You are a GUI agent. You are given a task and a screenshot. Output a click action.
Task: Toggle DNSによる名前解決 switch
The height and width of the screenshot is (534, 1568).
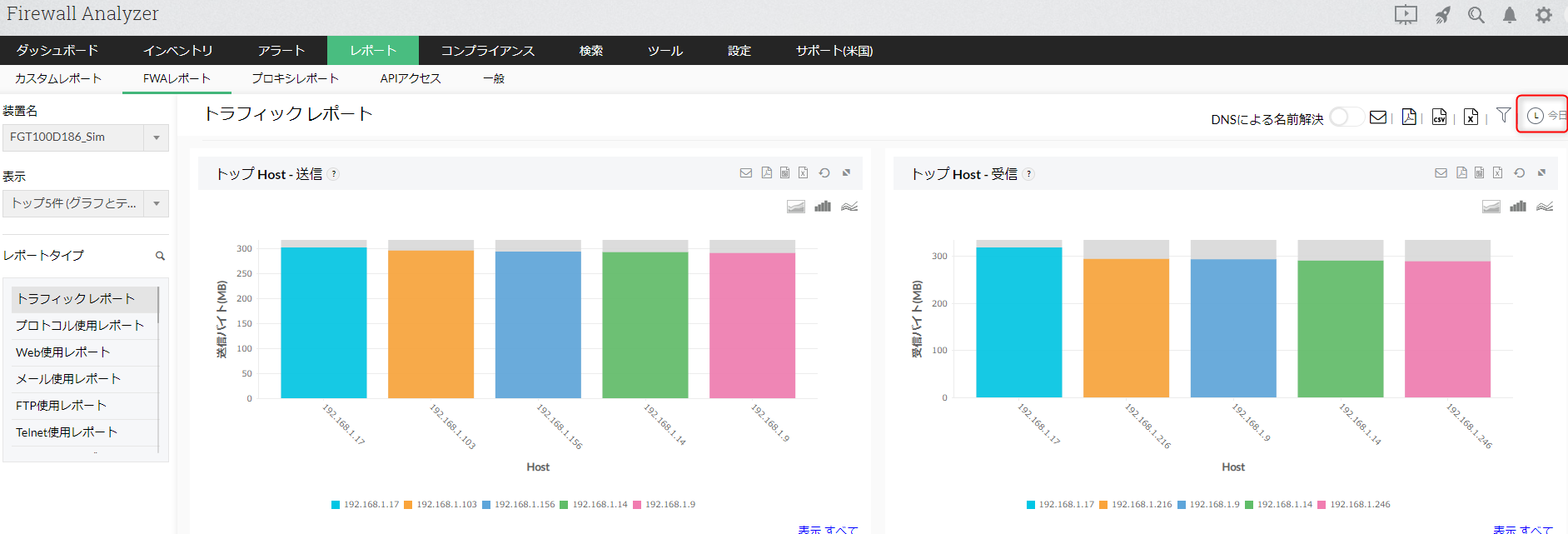[1346, 117]
